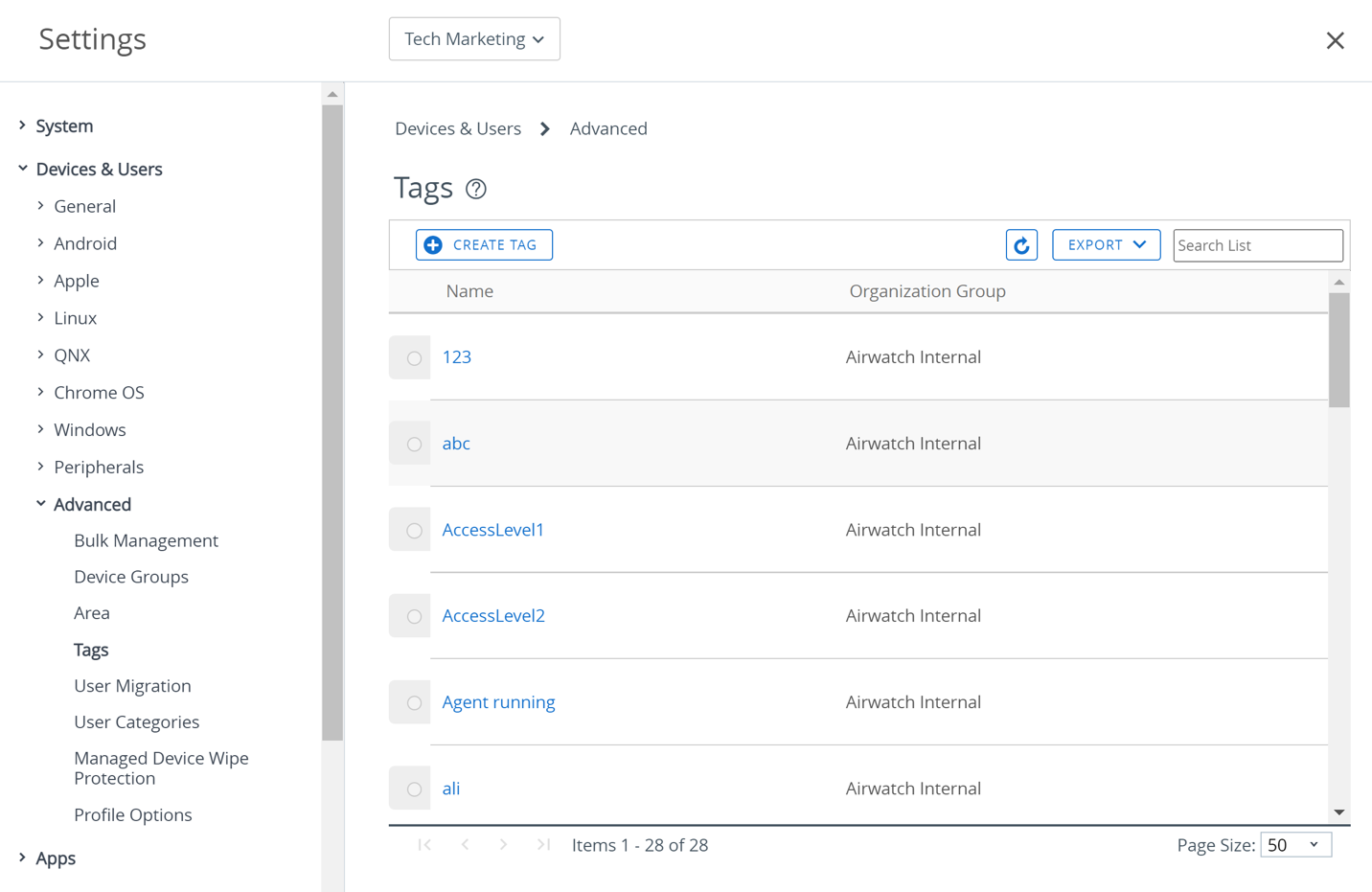The image size is (1372, 892).
Task: Open help for Tags
Action: point(476,189)
